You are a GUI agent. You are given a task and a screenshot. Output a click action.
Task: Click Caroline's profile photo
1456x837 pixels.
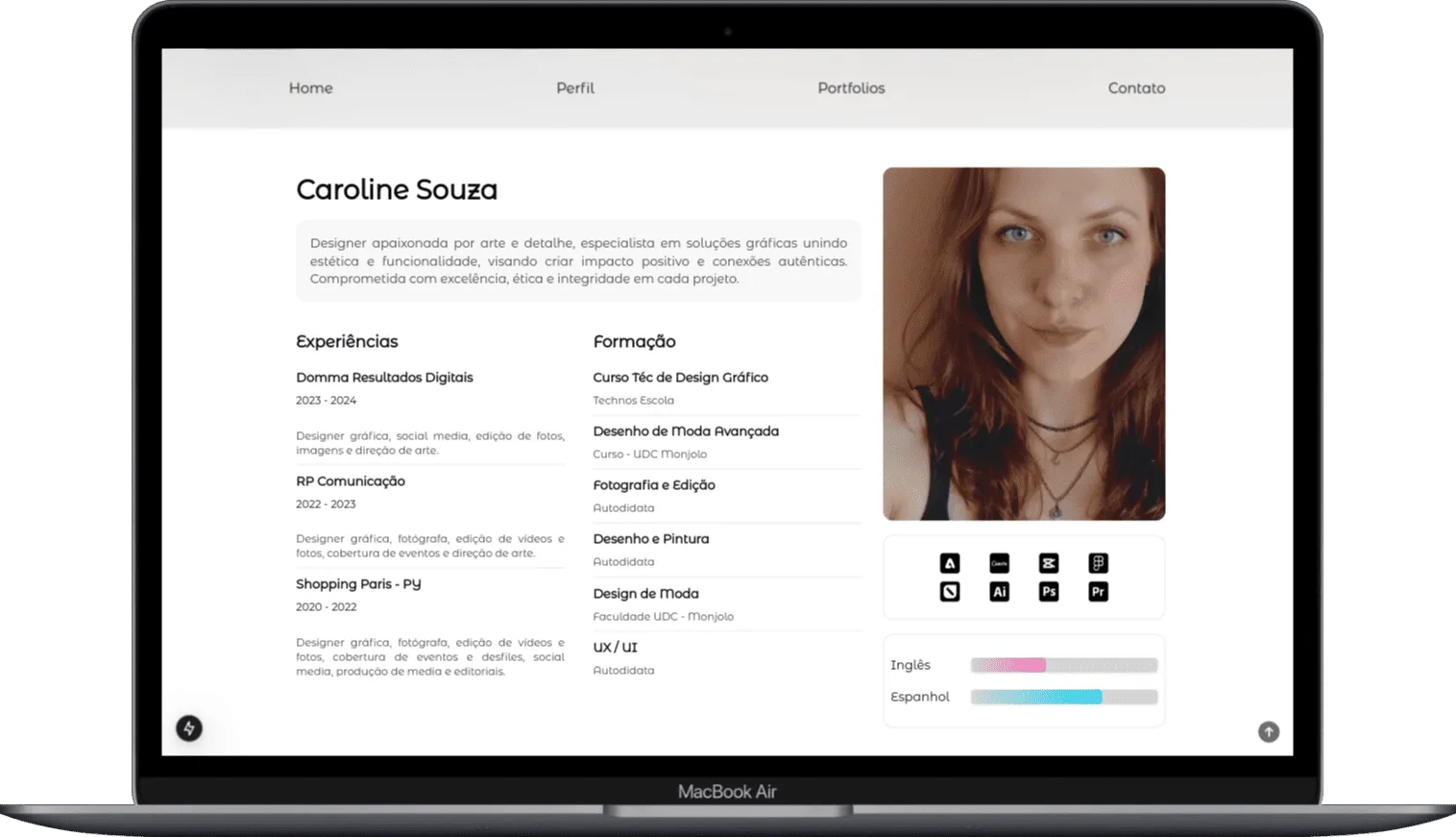pyautogui.click(x=1024, y=344)
